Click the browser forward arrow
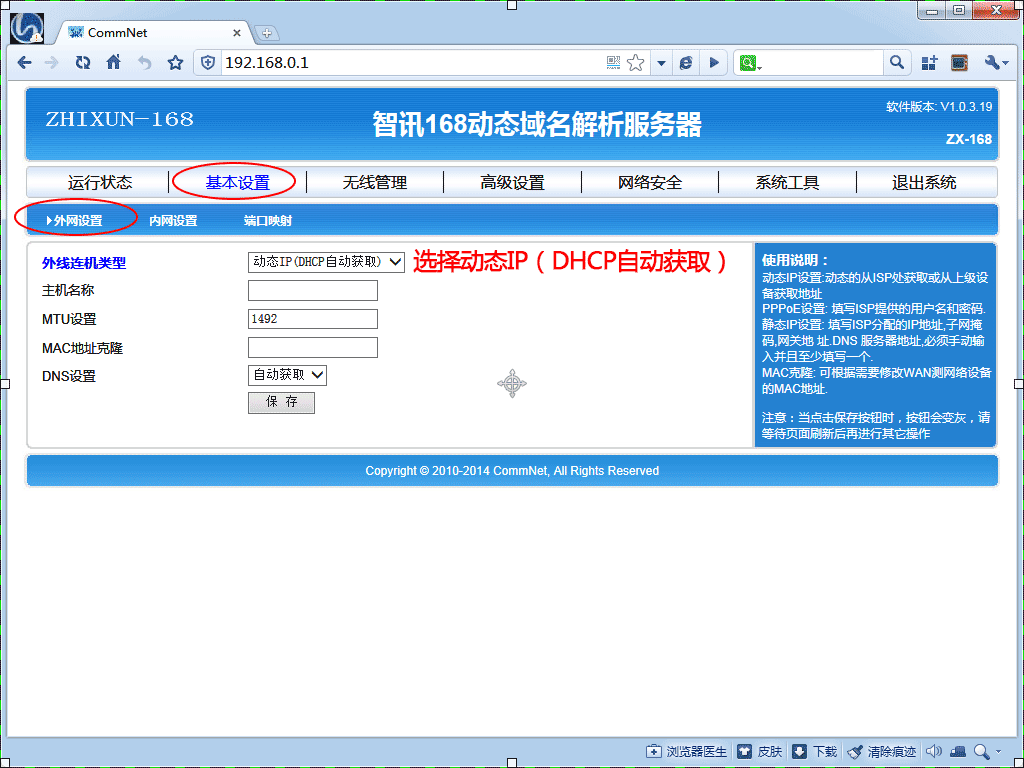 pos(52,63)
